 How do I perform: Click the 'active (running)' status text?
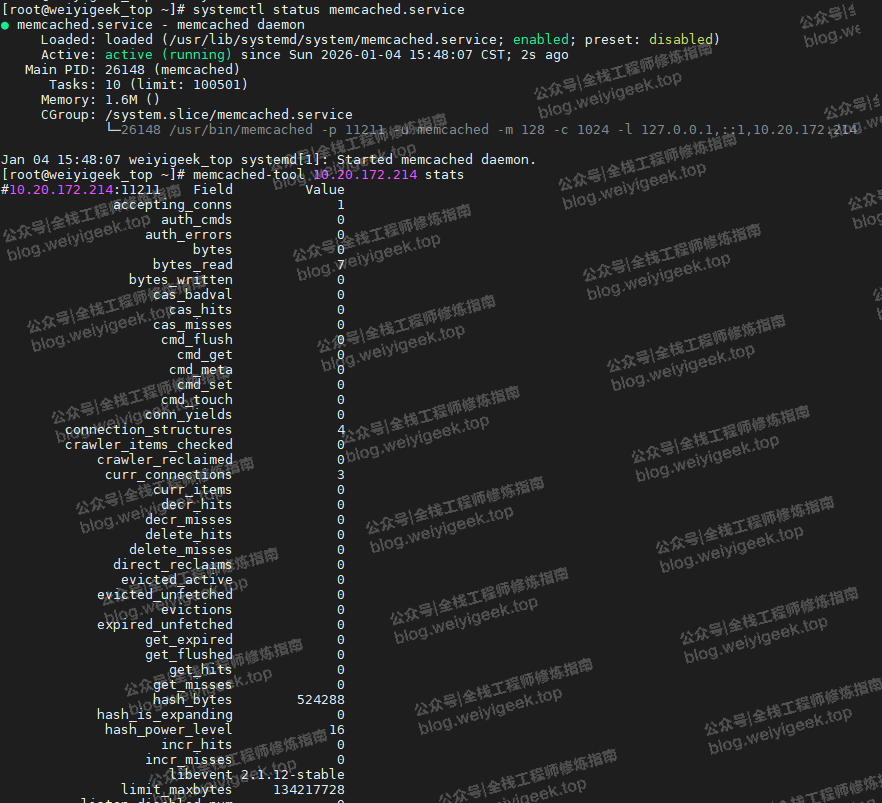click(x=168, y=55)
